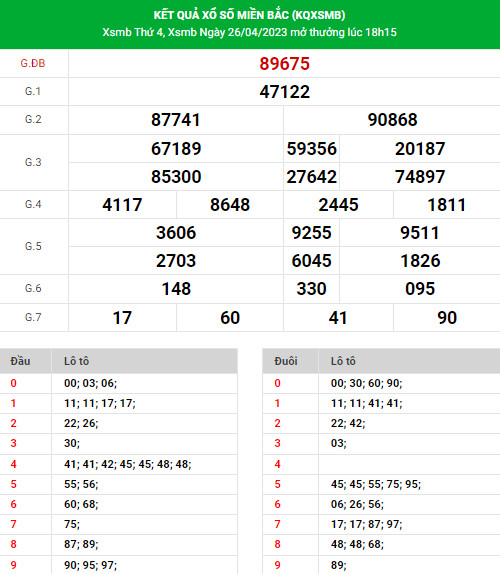500x574 pixels.
Task: Select the G.1 prize number 47122
Action: [x=284, y=92]
